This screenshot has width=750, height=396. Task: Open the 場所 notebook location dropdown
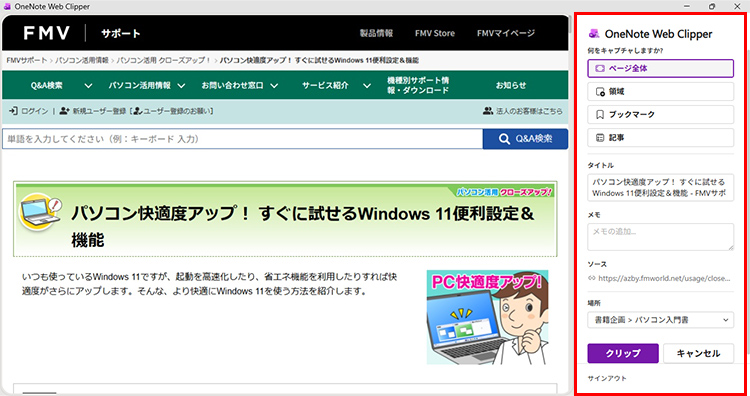pyautogui.click(x=660, y=320)
